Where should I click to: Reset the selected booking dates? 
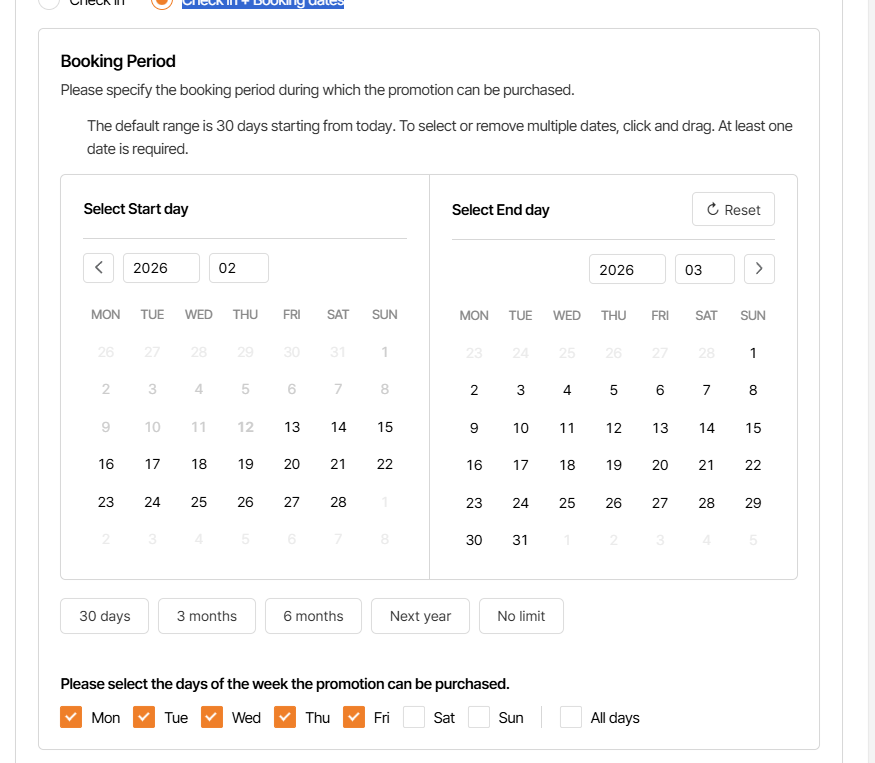tap(733, 210)
